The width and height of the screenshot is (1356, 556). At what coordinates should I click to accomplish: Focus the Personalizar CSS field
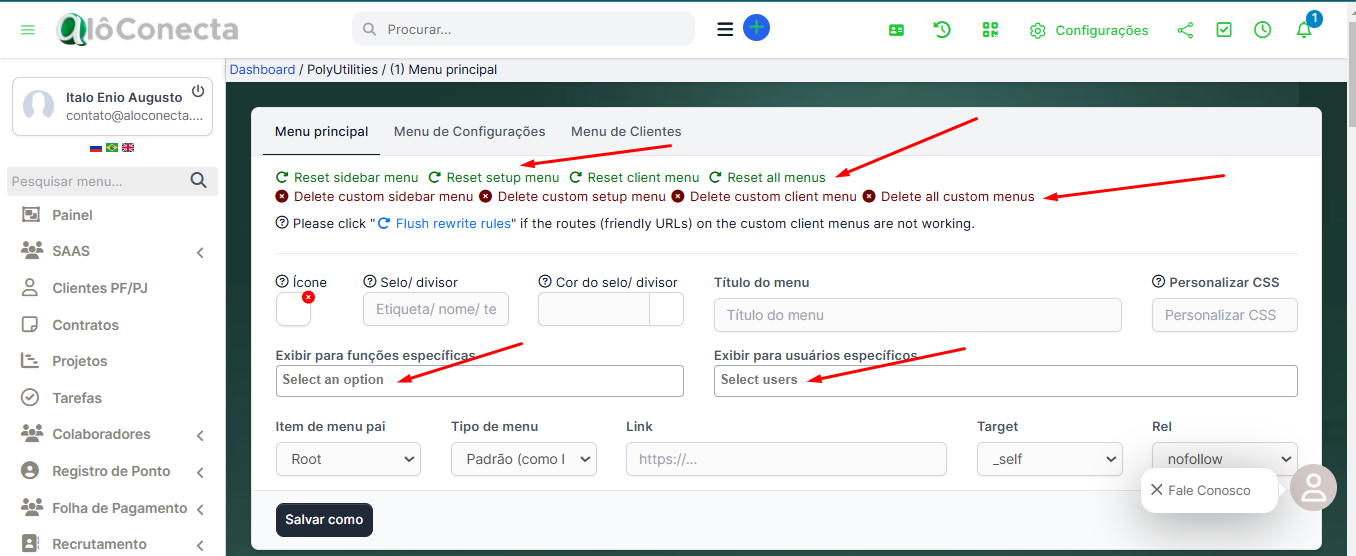[1225, 315]
